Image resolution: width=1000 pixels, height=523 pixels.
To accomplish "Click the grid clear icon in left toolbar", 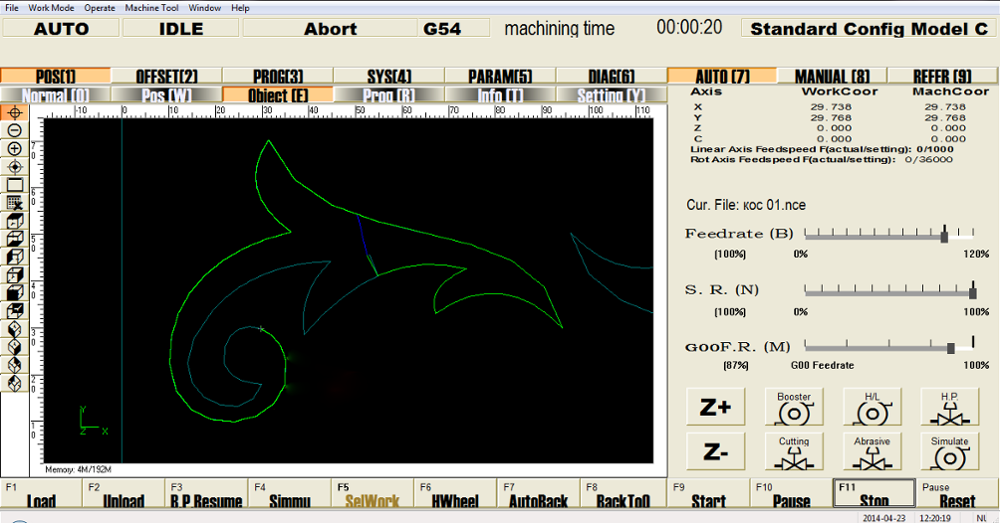I will click(x=15, y=202).
